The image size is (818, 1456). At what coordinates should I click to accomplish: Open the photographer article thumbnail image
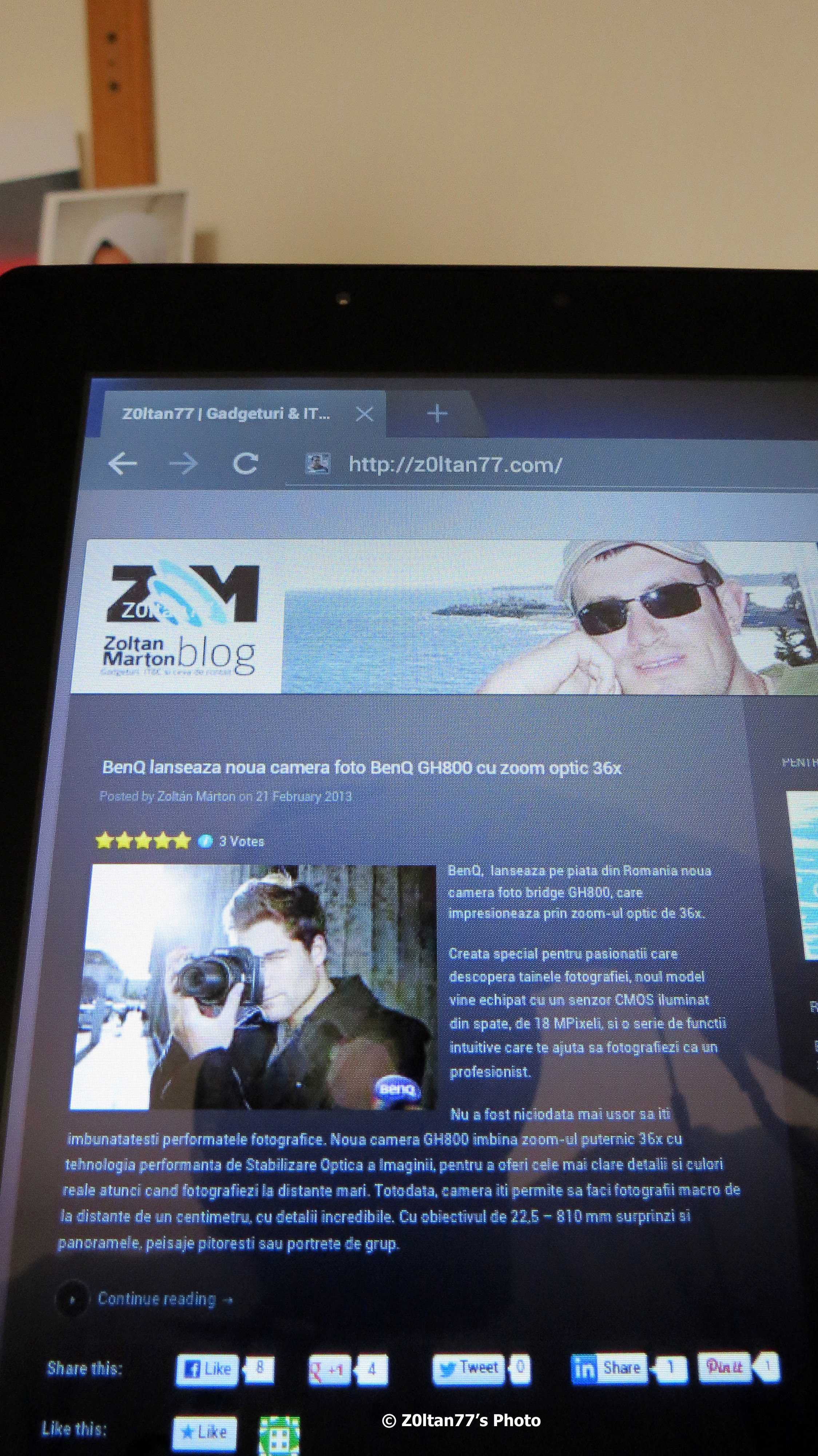pos(254,986)
